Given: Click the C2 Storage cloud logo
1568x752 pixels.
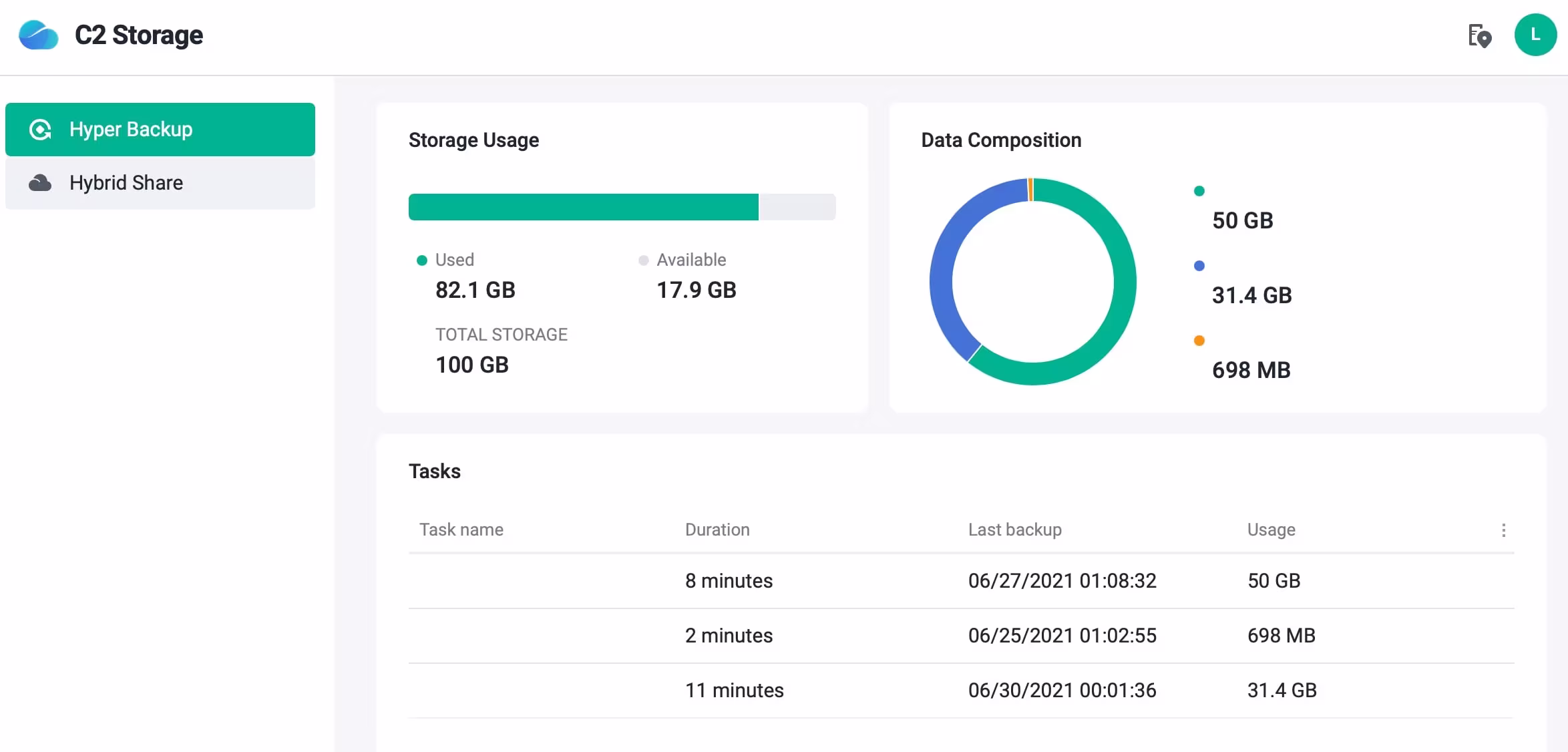Looking at the screenshot, I should click(38, 35).
